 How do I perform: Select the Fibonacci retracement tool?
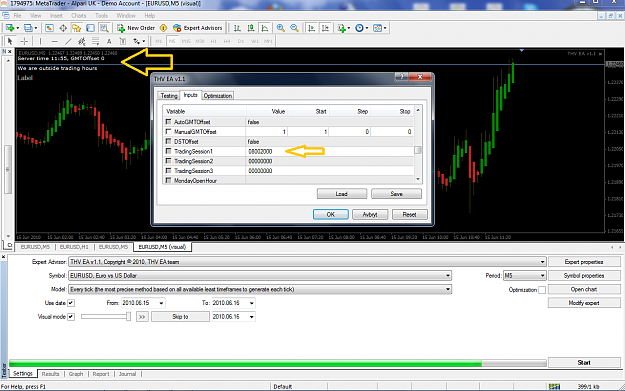tap(95, 41)
